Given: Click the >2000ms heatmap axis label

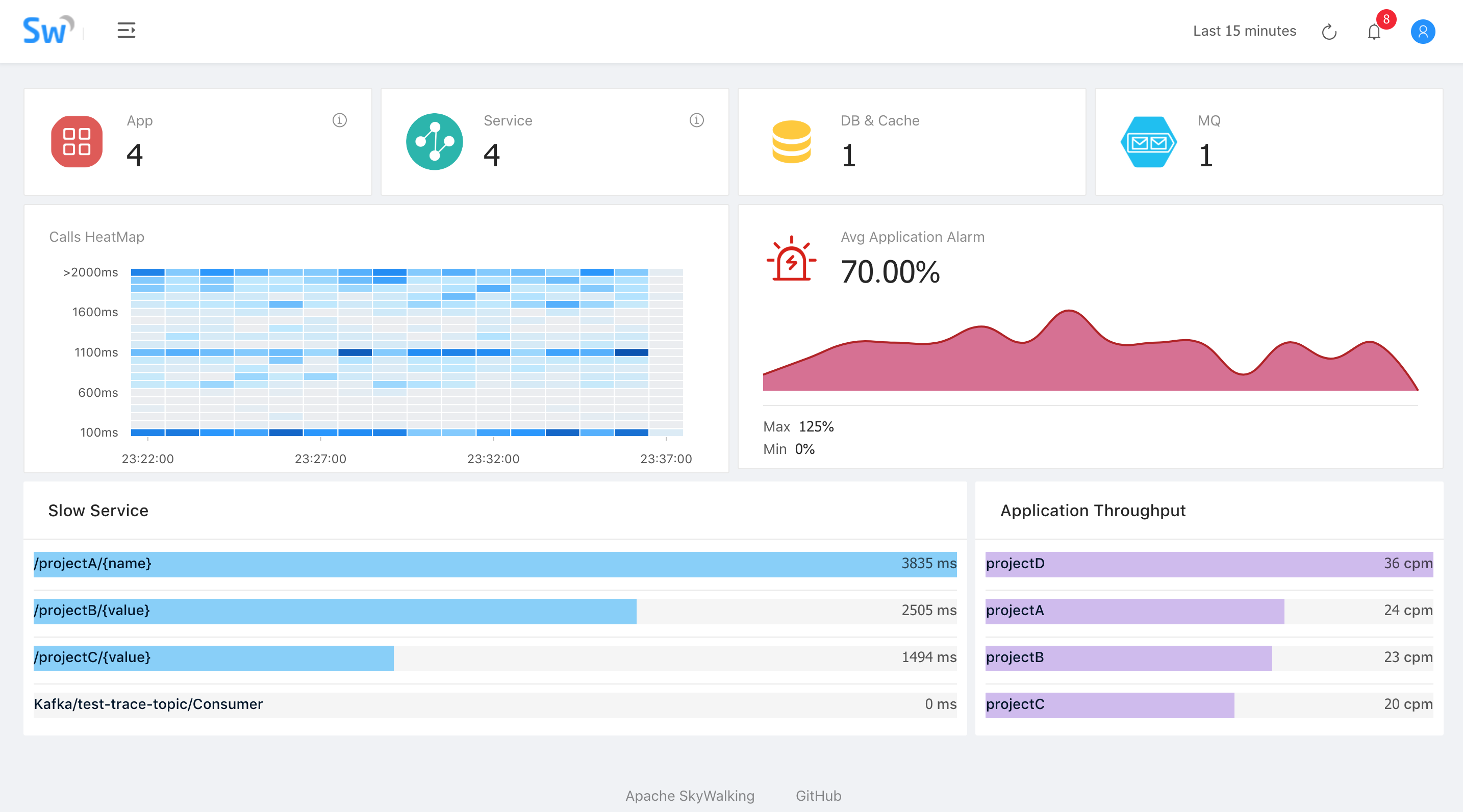Looking at the screenshot, I should pyautogui.click(x=90, y=272).
